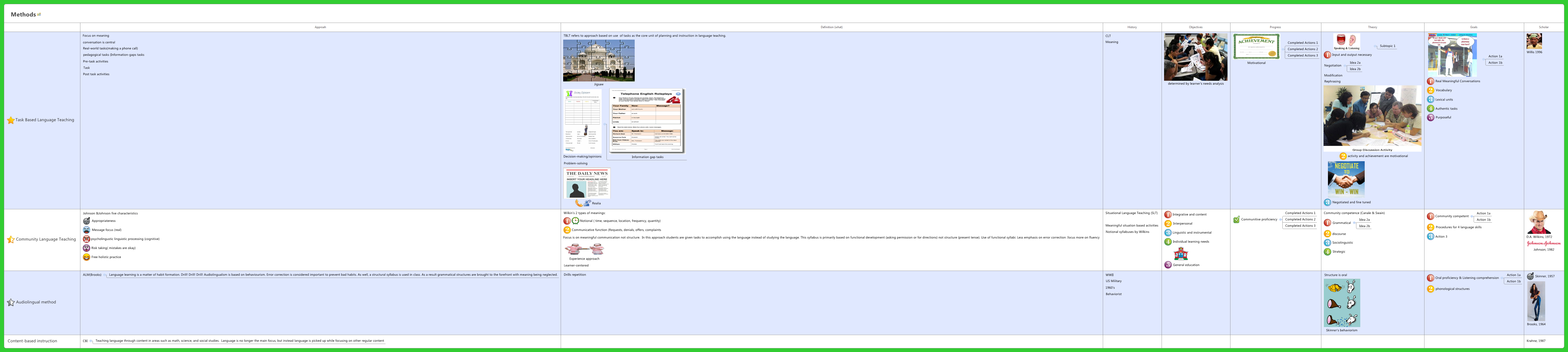Image resolution: width=1568 pixels, height=352 pixels.
Task: Click the schoolhouse icon above General education
Action: click(1181, 253)
